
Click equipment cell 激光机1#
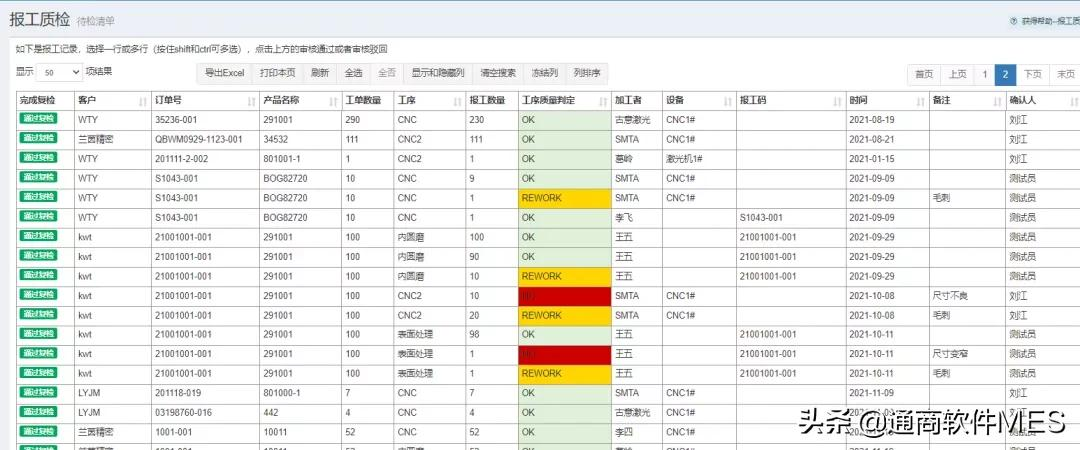[685, 159]
